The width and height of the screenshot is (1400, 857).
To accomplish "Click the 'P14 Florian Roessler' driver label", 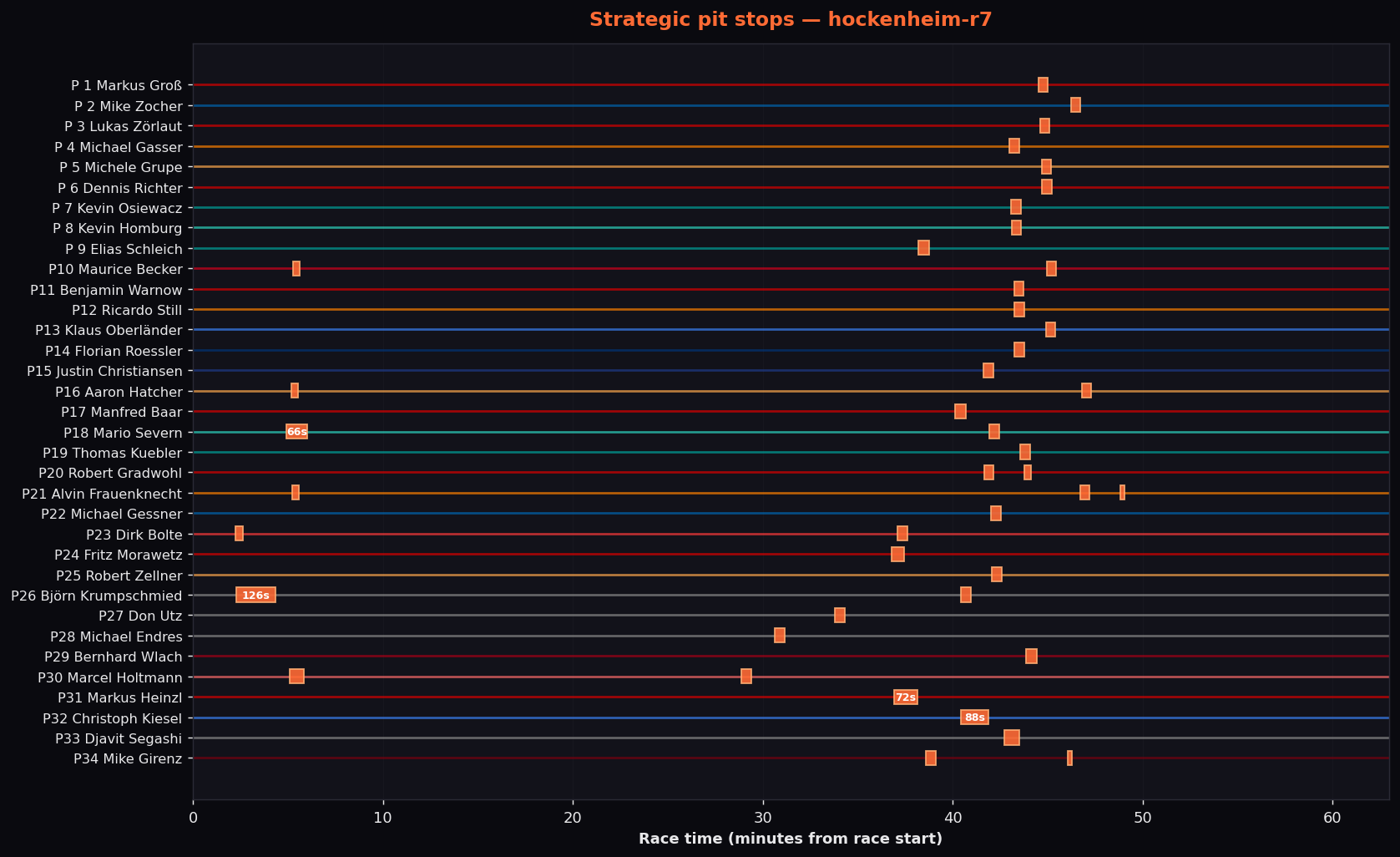I will [114, 351].
